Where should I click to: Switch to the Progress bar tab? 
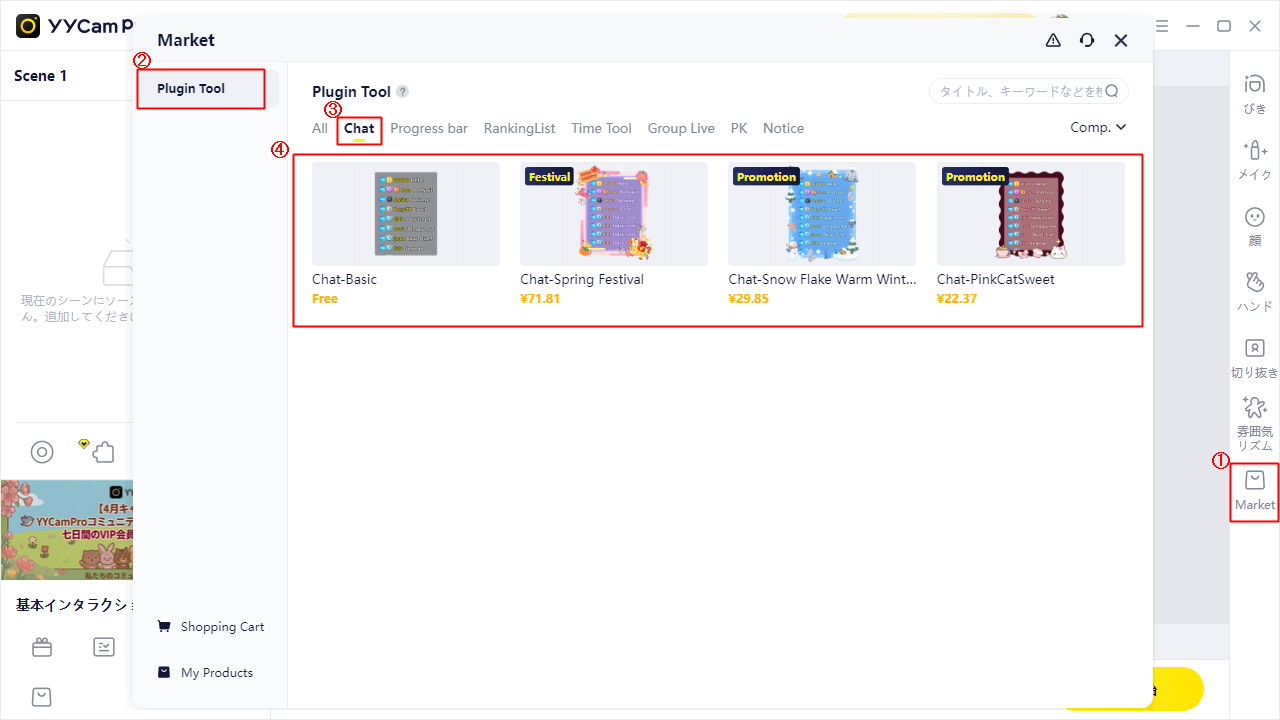pyautogui.click(x=429, y=128)
